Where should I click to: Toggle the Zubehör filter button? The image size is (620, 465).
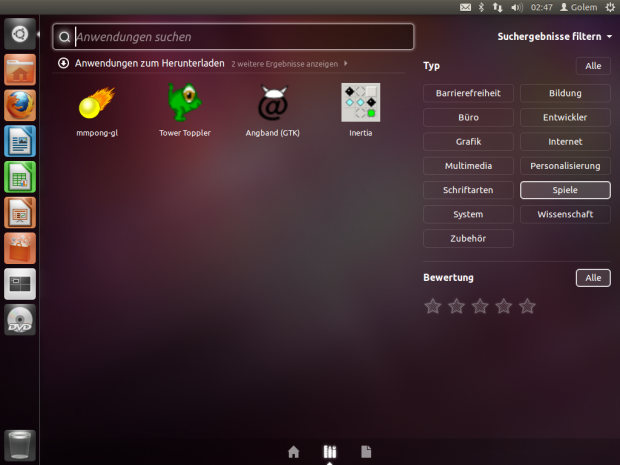(468, 238)
